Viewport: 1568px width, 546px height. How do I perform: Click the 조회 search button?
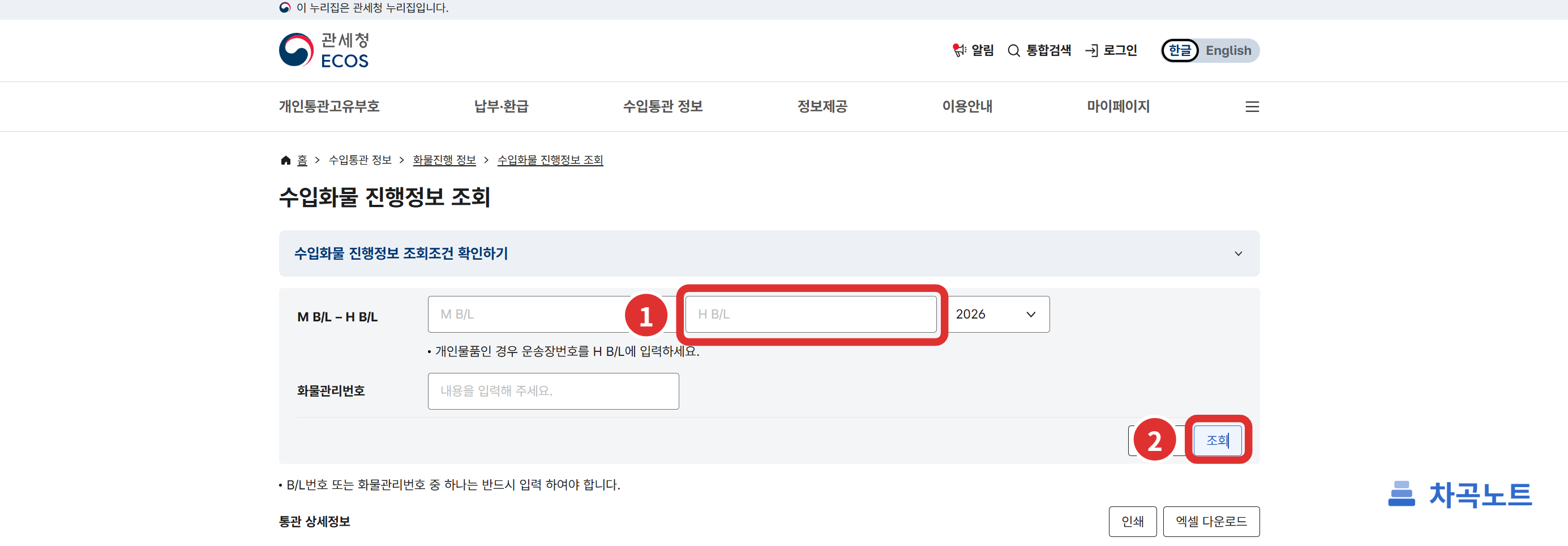(1218, 440)
